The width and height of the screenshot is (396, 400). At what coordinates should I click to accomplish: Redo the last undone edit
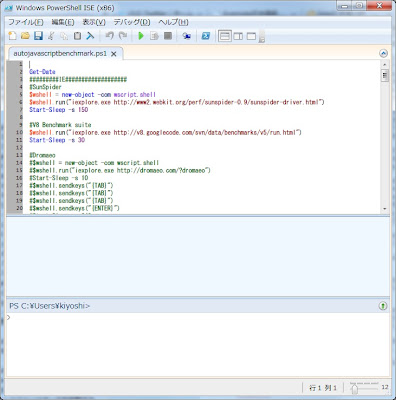coord(123,36)
